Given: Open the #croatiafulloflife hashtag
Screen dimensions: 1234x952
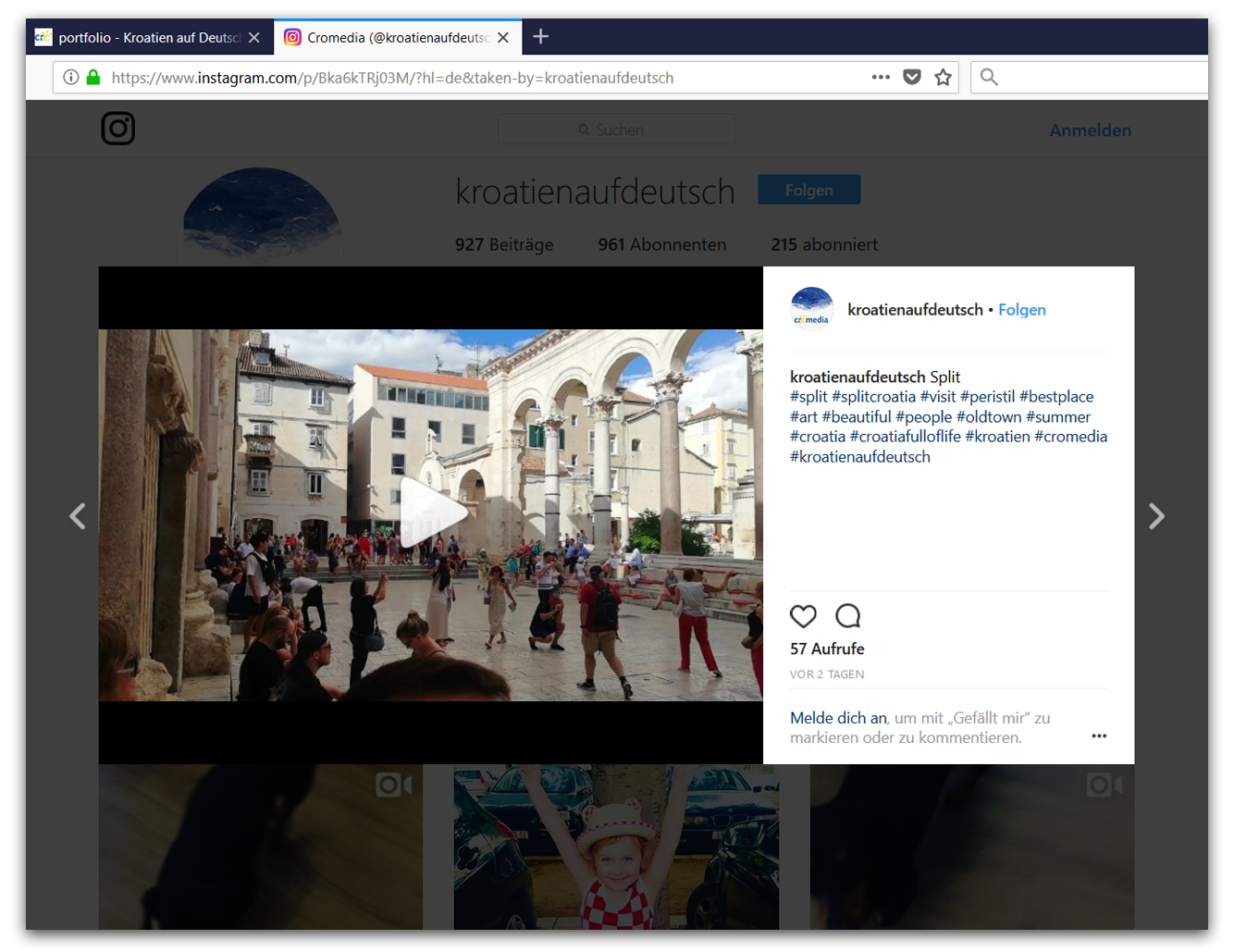Looking at the screenshot, I should 906,437.
